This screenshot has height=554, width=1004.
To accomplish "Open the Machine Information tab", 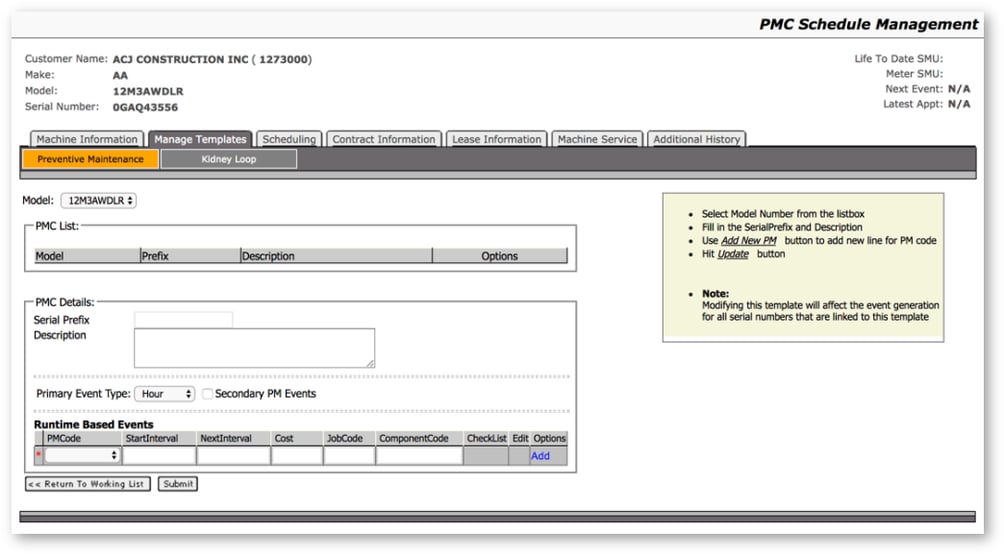I will (87, 139).
